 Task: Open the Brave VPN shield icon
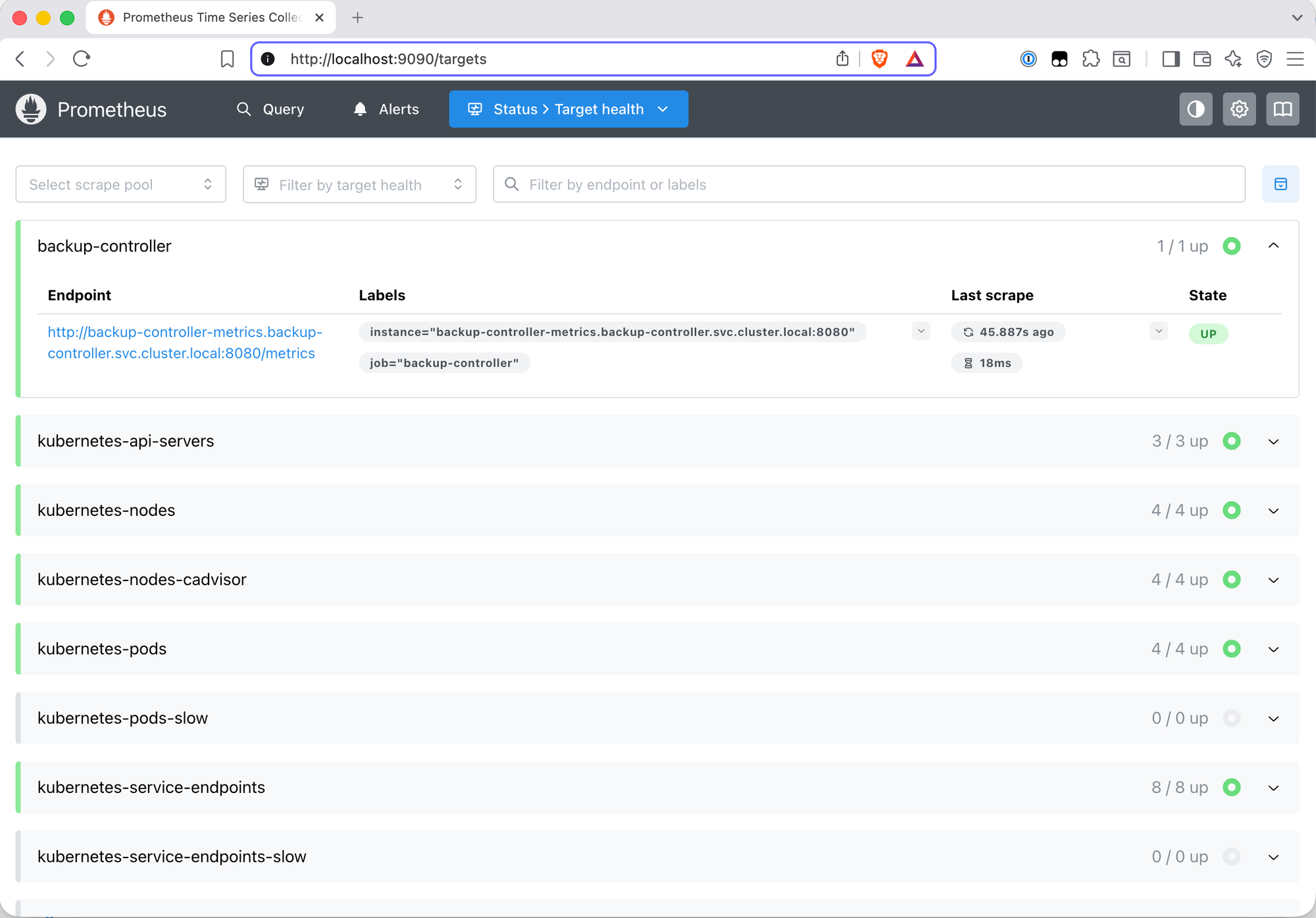[1264, 59]
